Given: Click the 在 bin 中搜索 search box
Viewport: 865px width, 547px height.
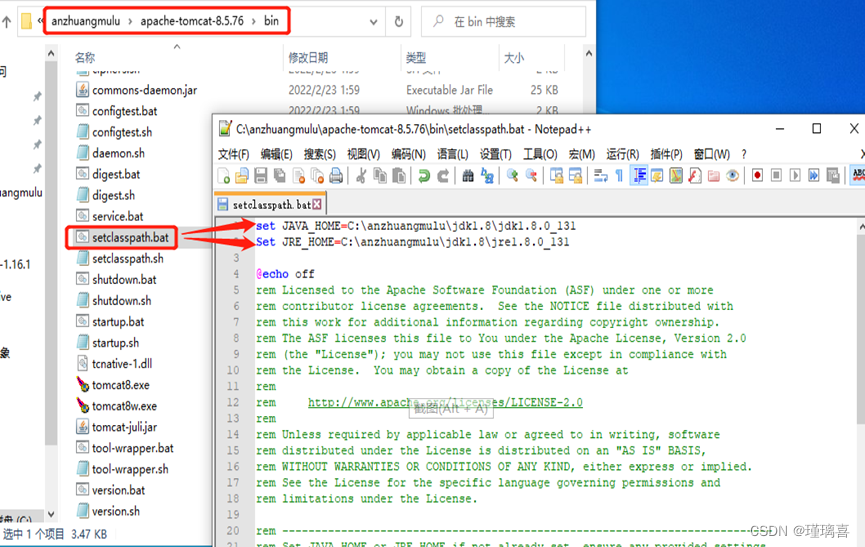Looking at the screenshot, I should pyautogui.click(x=503, y=22).
